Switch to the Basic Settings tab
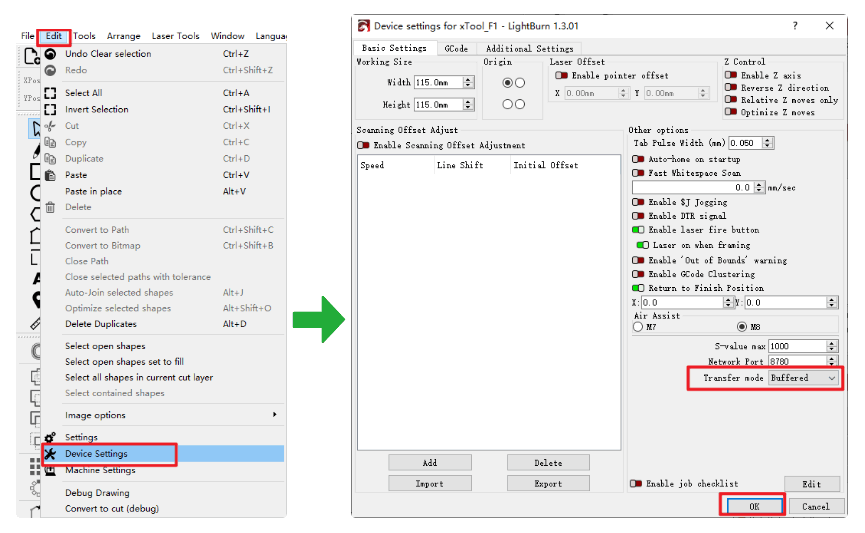This screenshot has height=533, width=865. [x=394, y=48]
